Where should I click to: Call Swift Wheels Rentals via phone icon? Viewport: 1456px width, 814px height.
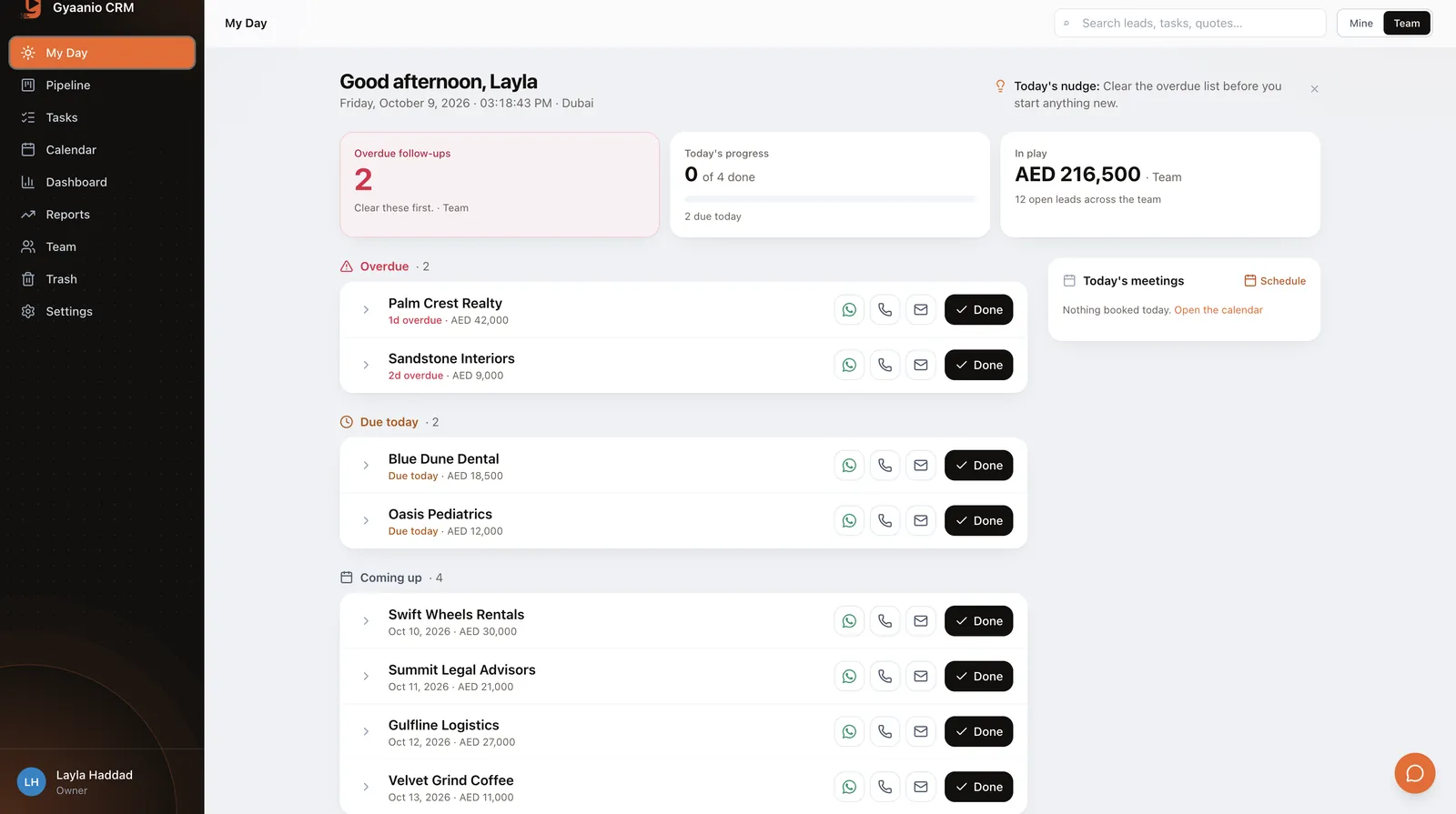point(885,621)
